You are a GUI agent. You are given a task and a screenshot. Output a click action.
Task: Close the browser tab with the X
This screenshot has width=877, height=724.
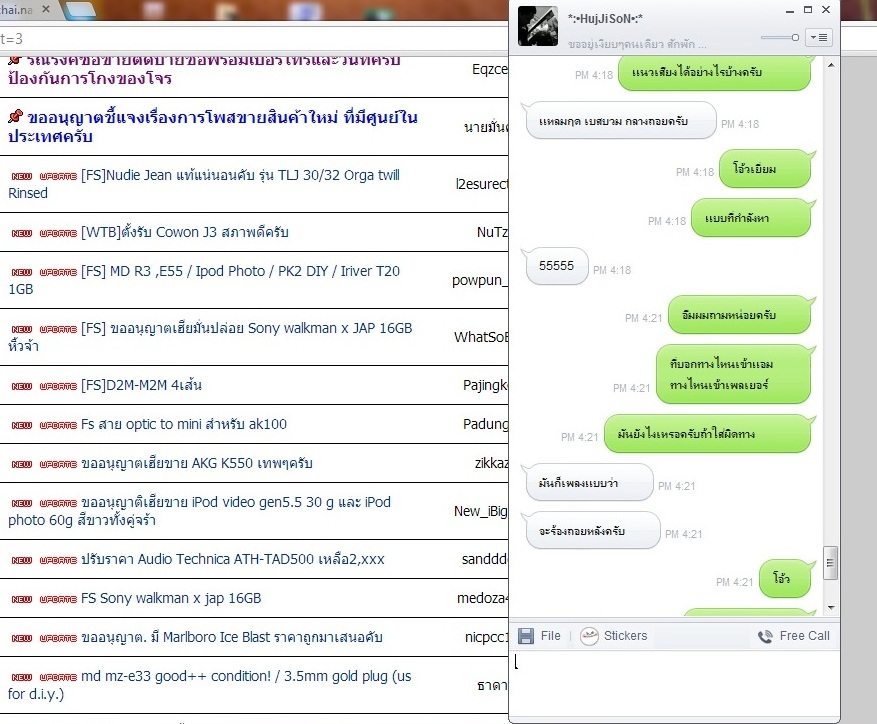tap(46, 9)
